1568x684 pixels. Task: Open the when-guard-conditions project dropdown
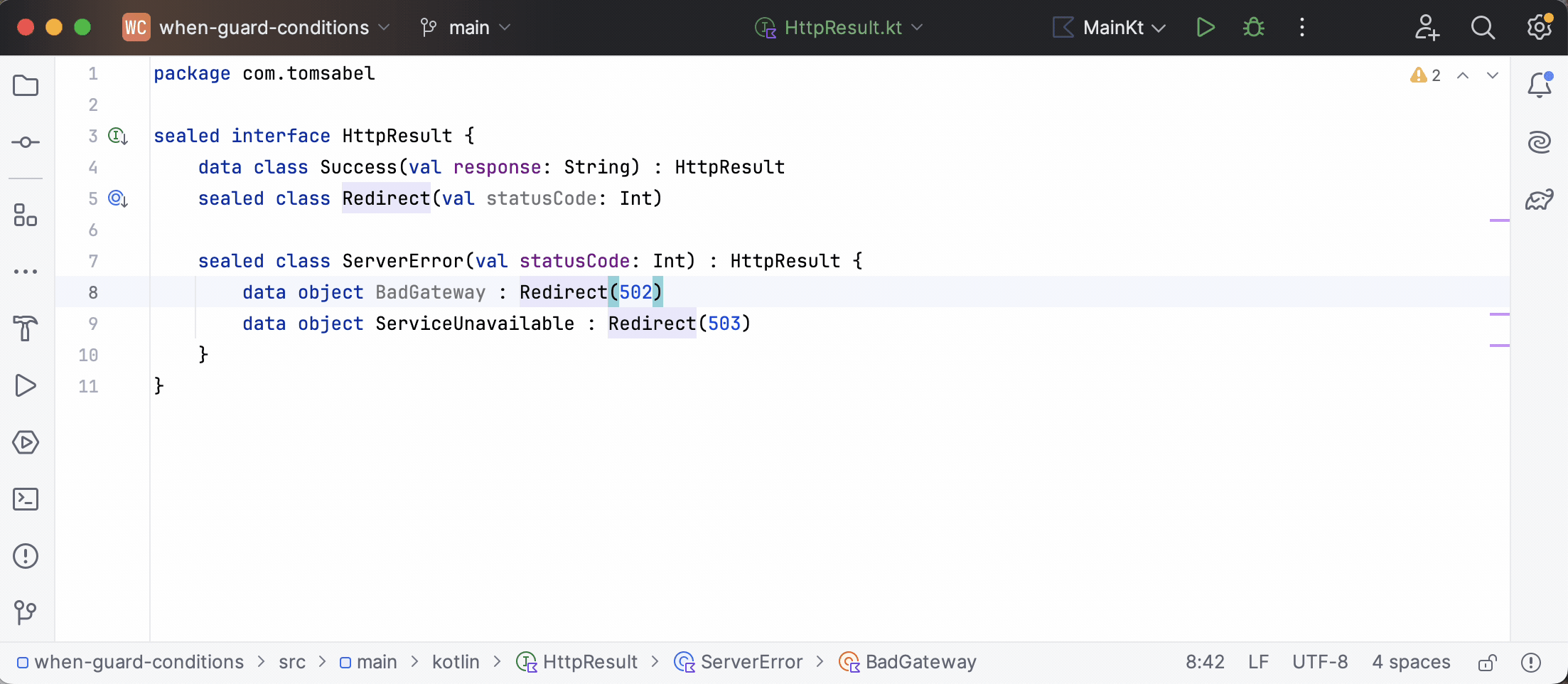click(257, 28)
